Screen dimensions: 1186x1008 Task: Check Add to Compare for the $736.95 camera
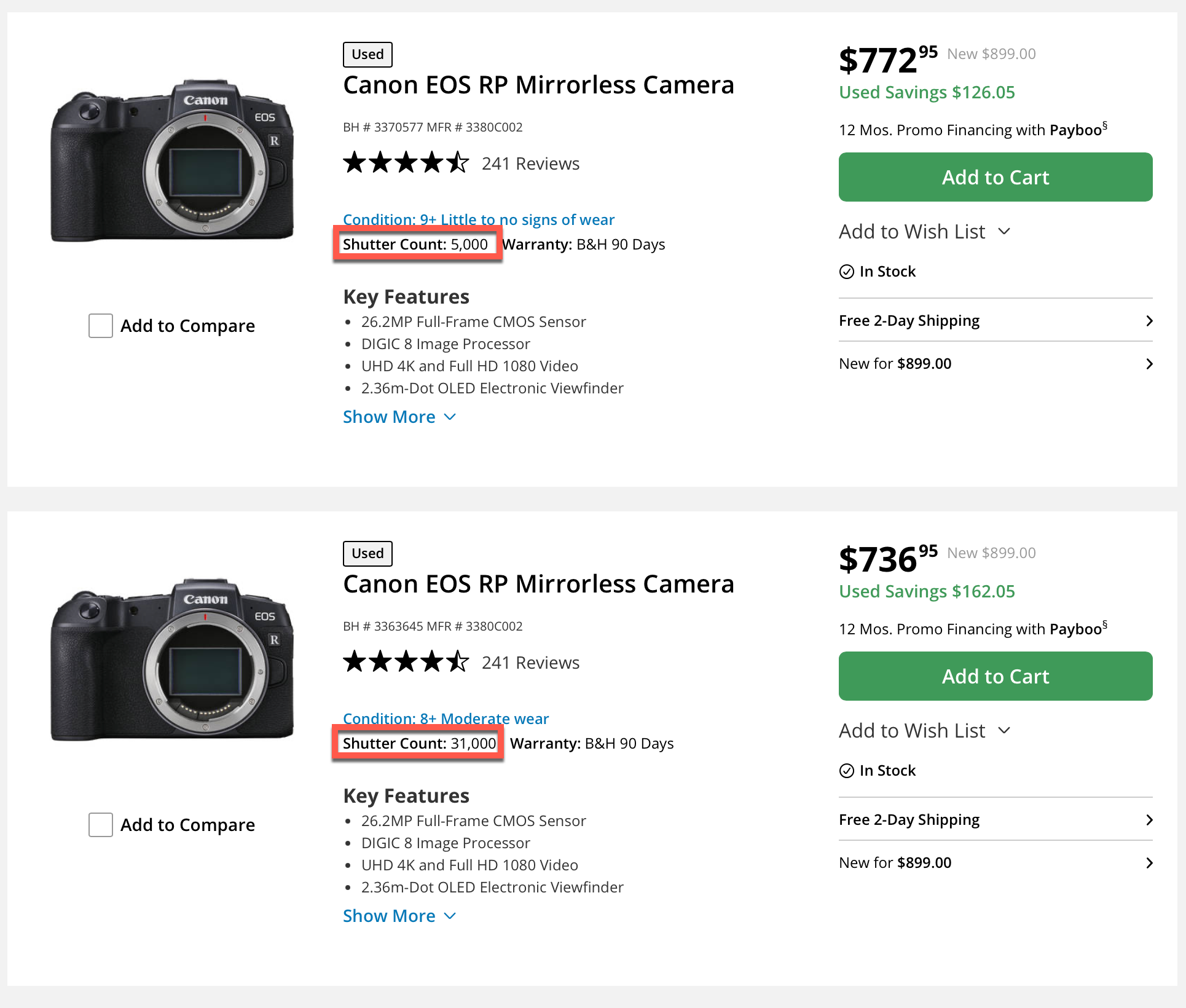[x=101, y=825]
